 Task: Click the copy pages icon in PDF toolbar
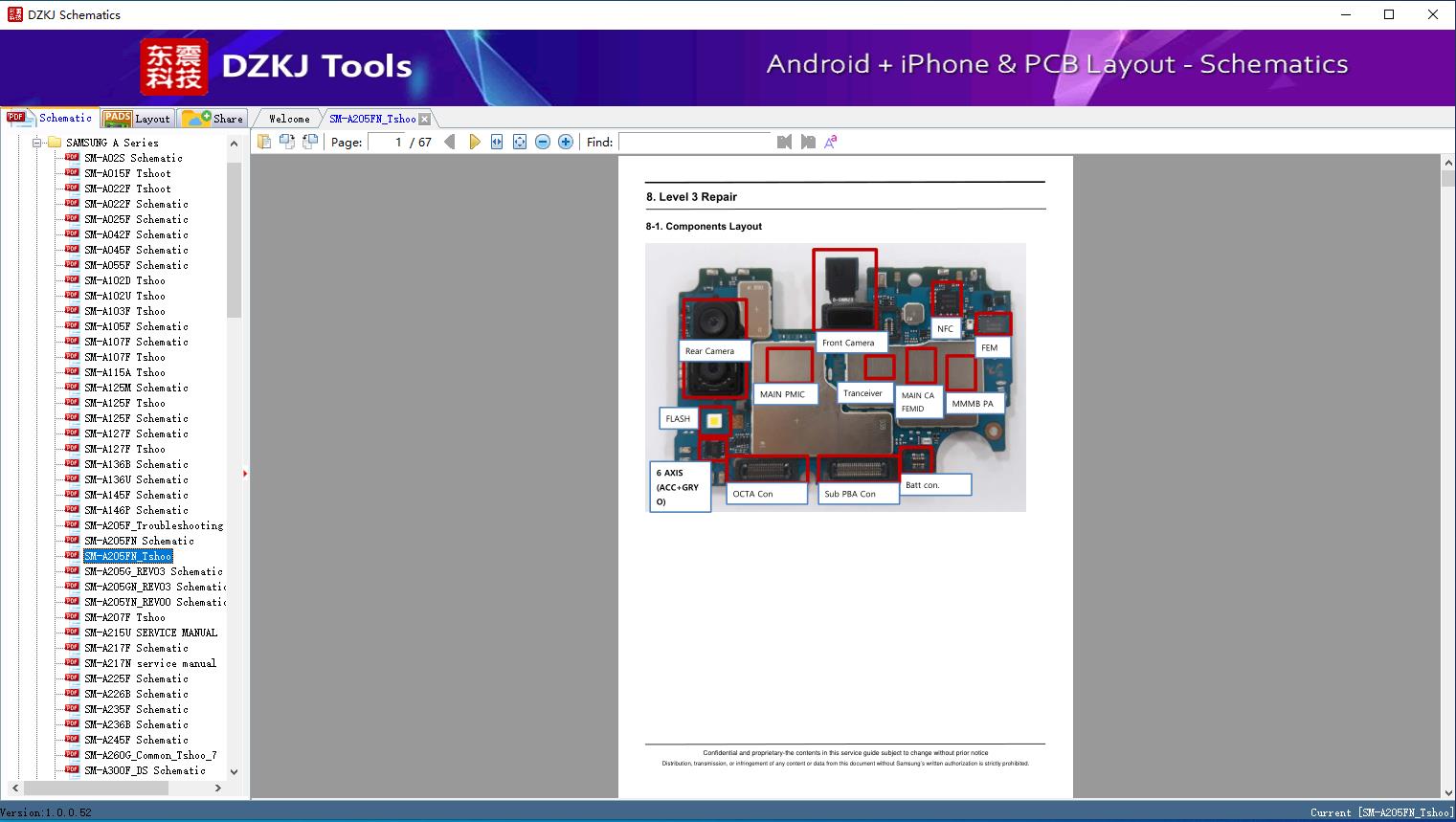263,142
